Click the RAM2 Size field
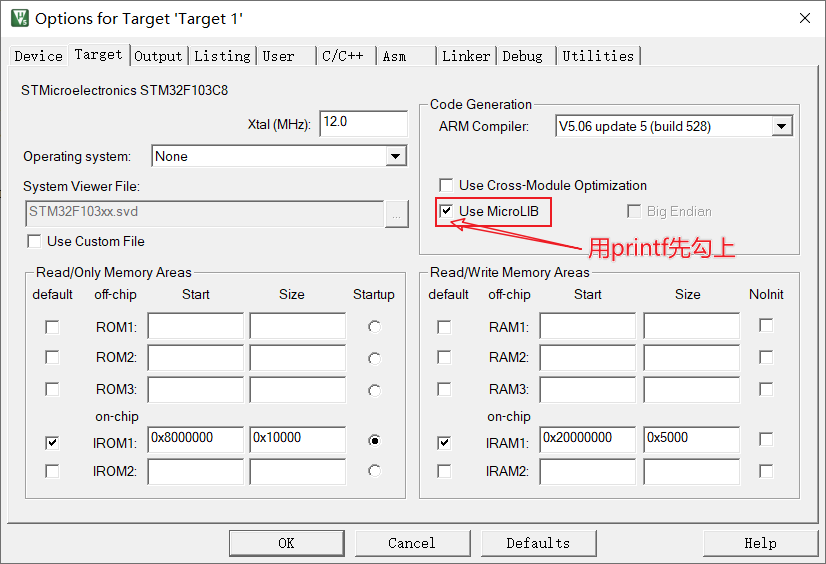This screenshot has width=826, height=564. pos(691,358)
